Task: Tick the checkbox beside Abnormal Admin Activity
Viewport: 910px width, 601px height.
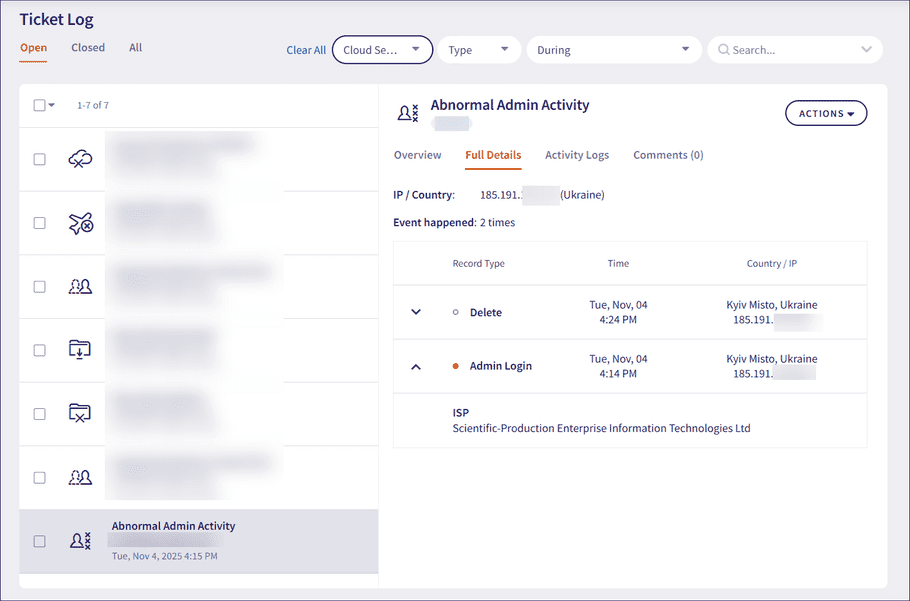Action: click(x=39, y=540)
